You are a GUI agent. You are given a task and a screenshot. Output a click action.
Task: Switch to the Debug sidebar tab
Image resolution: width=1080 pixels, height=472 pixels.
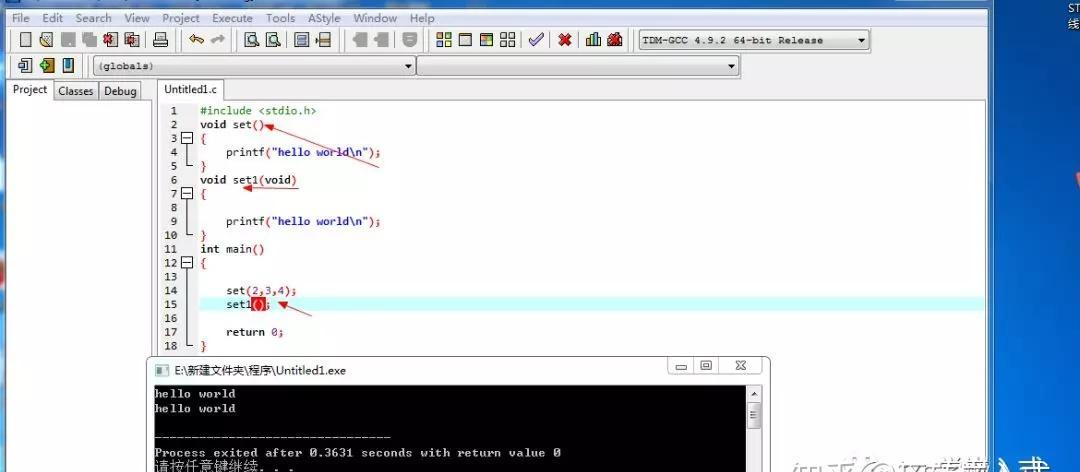(121, 91)
